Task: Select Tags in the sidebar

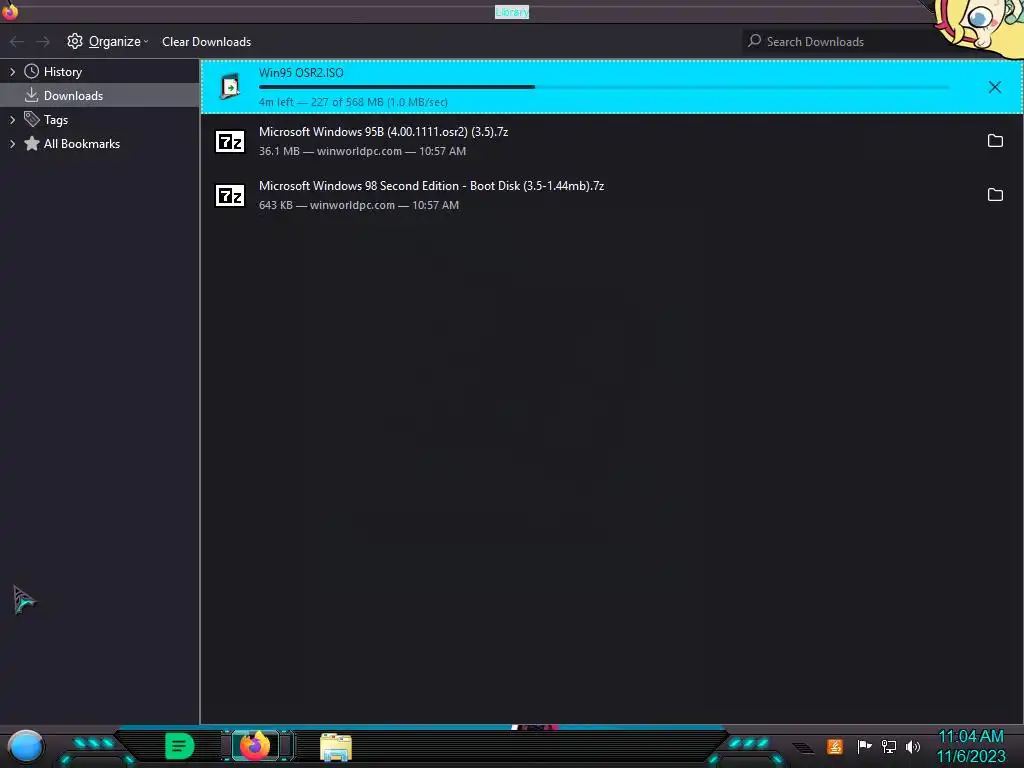Action: click(56, 120)
